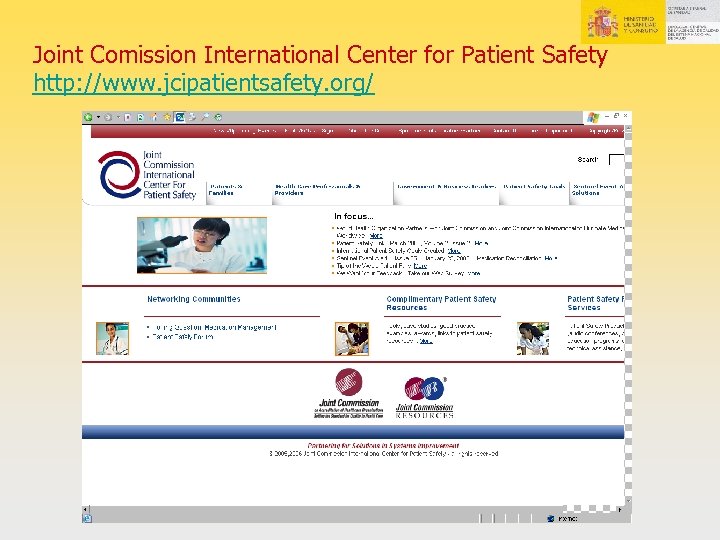Click the vertical scrollbar up arrow

[628, 129]
